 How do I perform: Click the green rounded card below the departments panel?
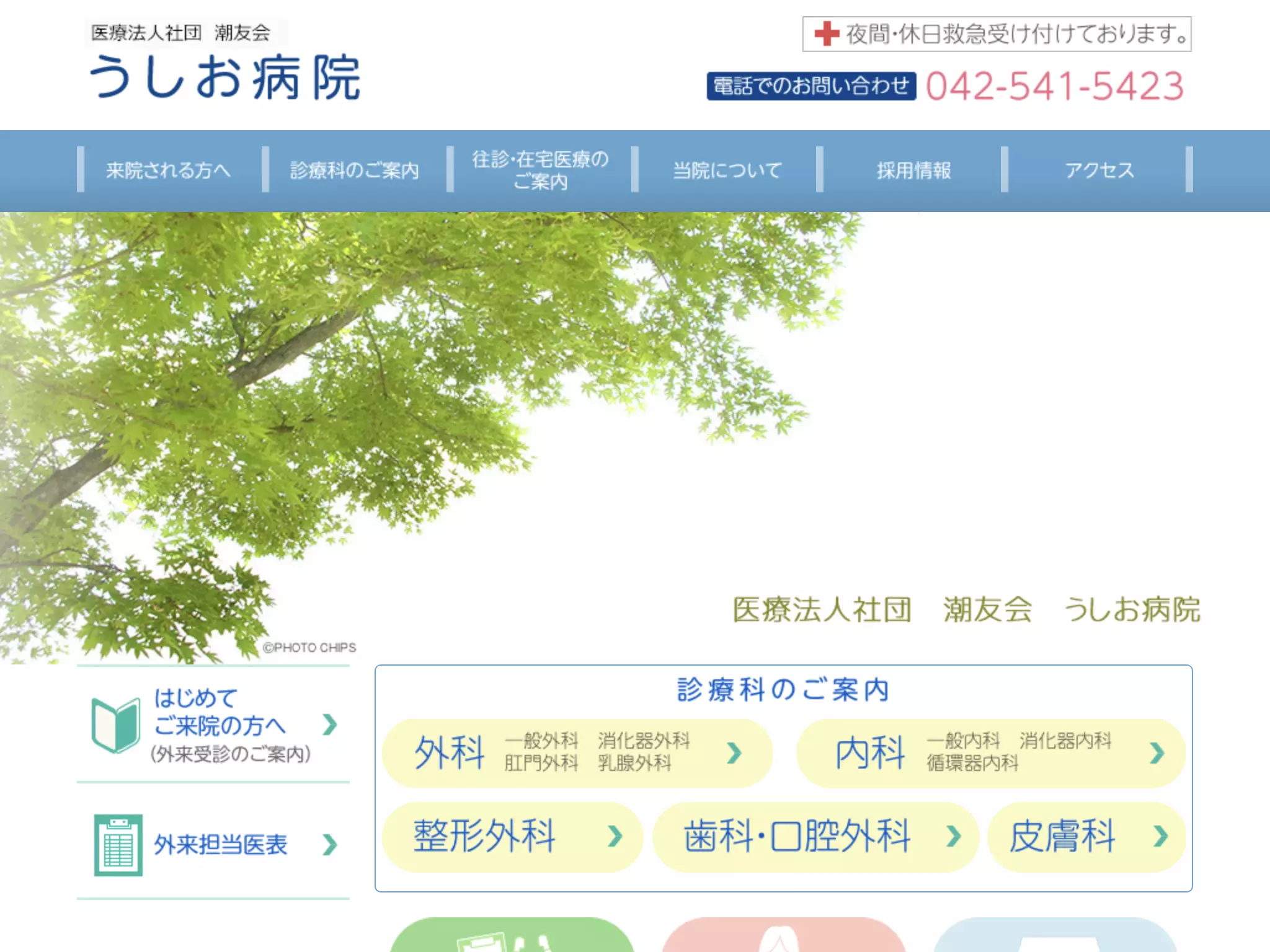coord(512,935)
